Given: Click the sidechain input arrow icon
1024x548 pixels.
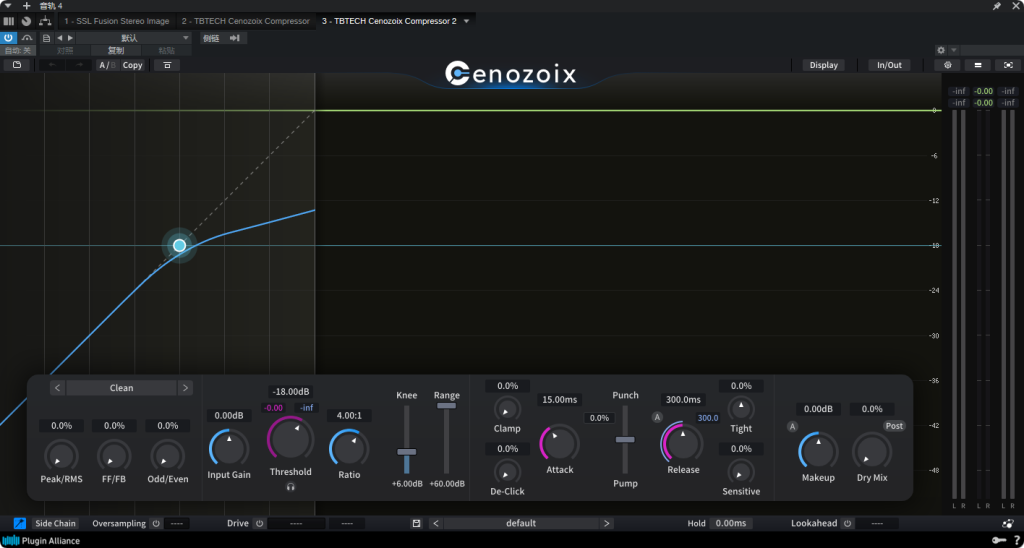Looking at the screenshot, I should tap(235, 38).
